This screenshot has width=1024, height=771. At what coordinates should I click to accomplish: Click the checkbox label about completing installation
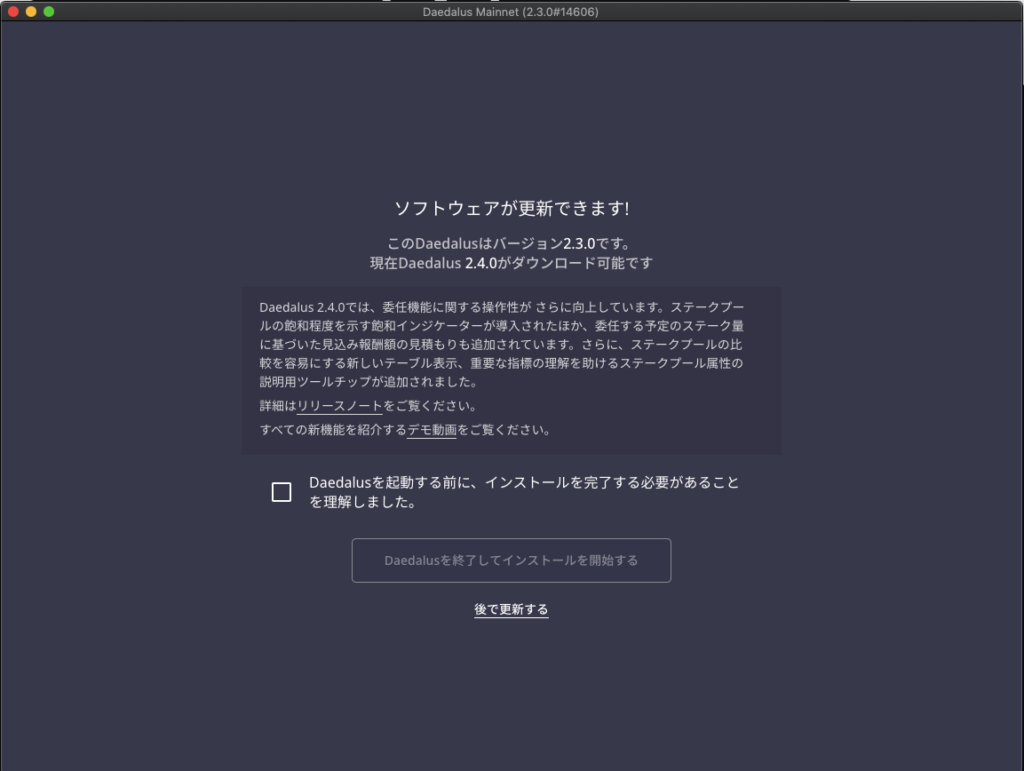pos(525,492)
